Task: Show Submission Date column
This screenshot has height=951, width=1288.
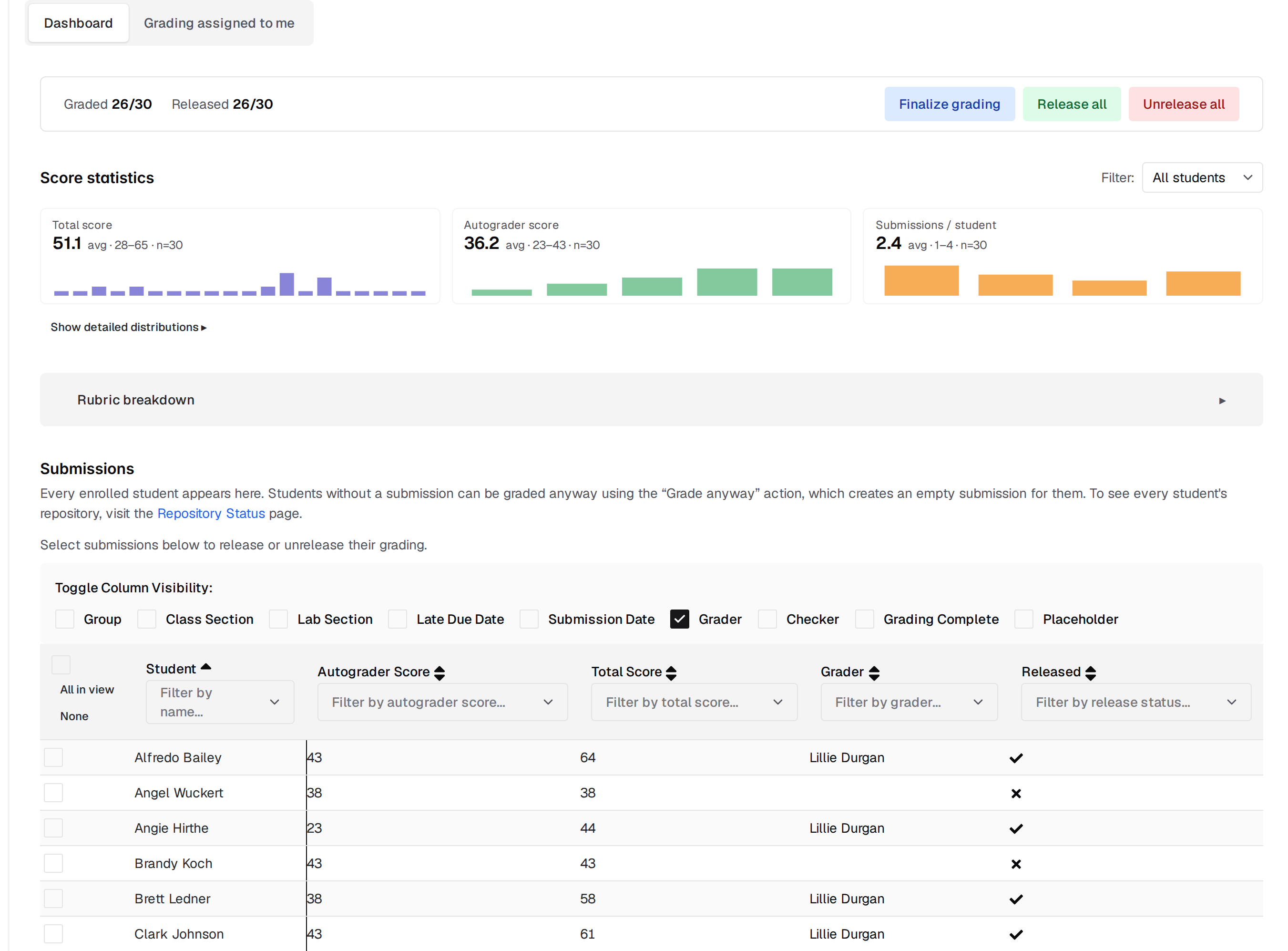Action: pos(529,620)
